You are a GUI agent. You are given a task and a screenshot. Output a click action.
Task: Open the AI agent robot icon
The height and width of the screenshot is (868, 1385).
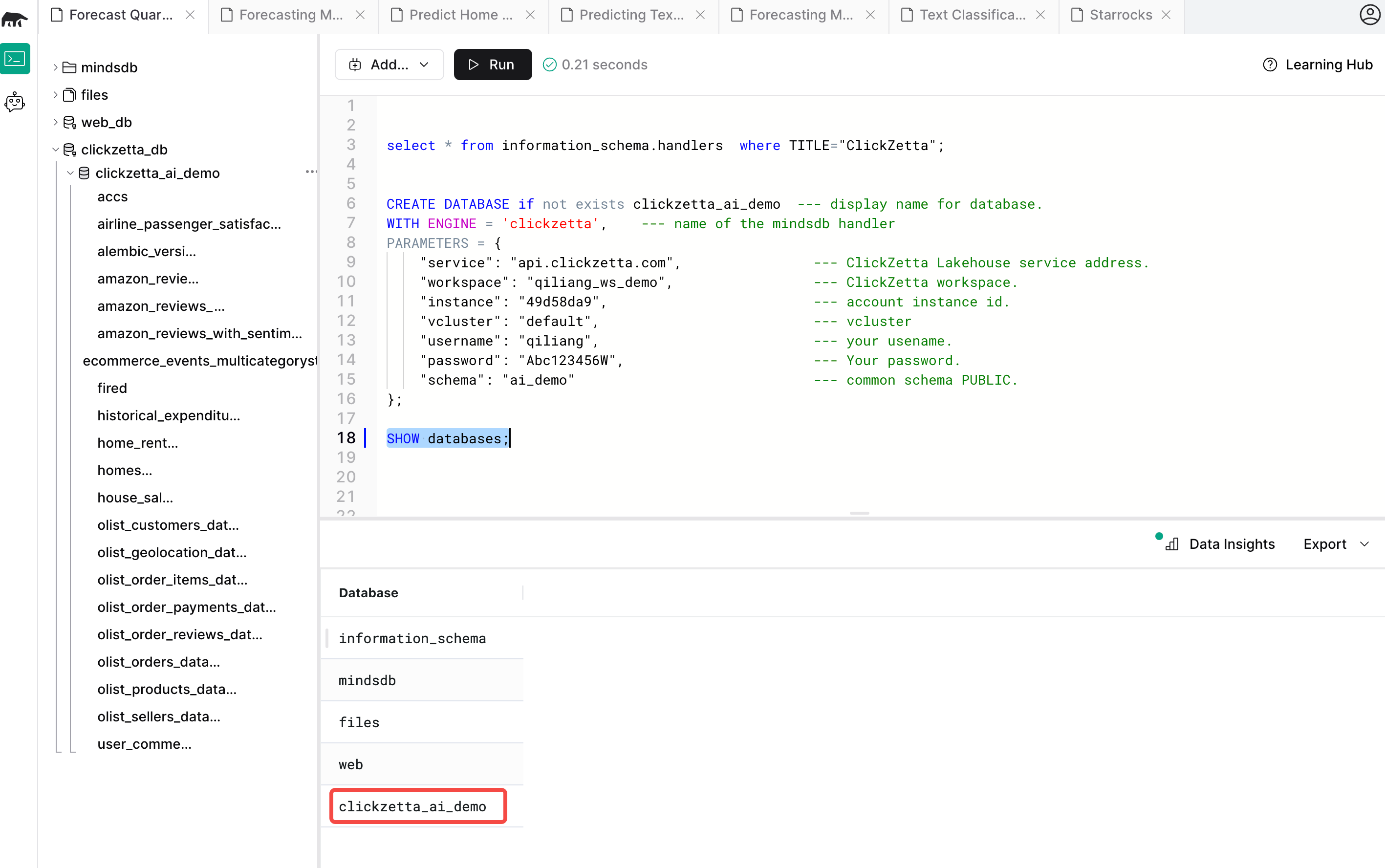tap(15, 102)
